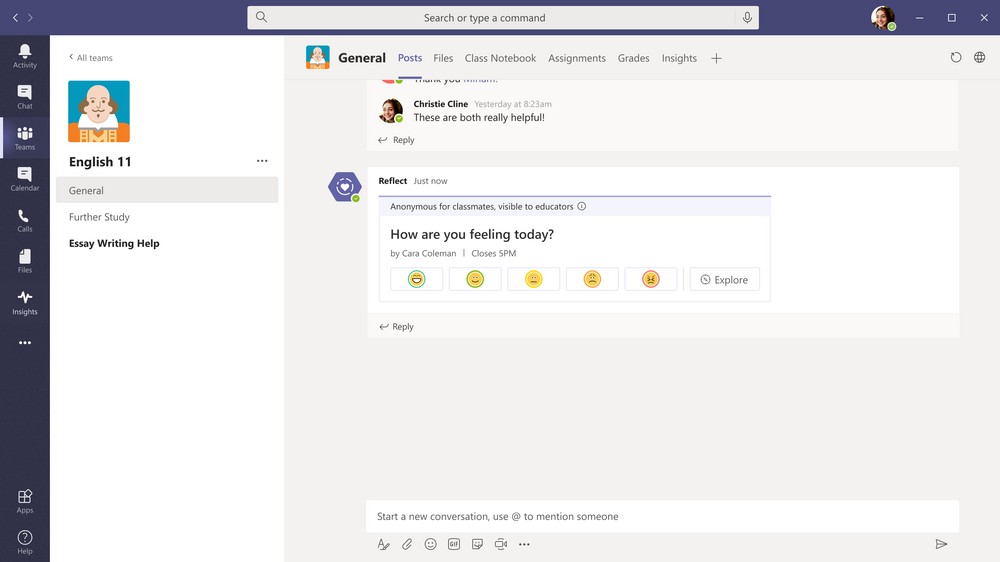
Task: Click Christie Cline's avatar
Action: [x=392, y=110]
